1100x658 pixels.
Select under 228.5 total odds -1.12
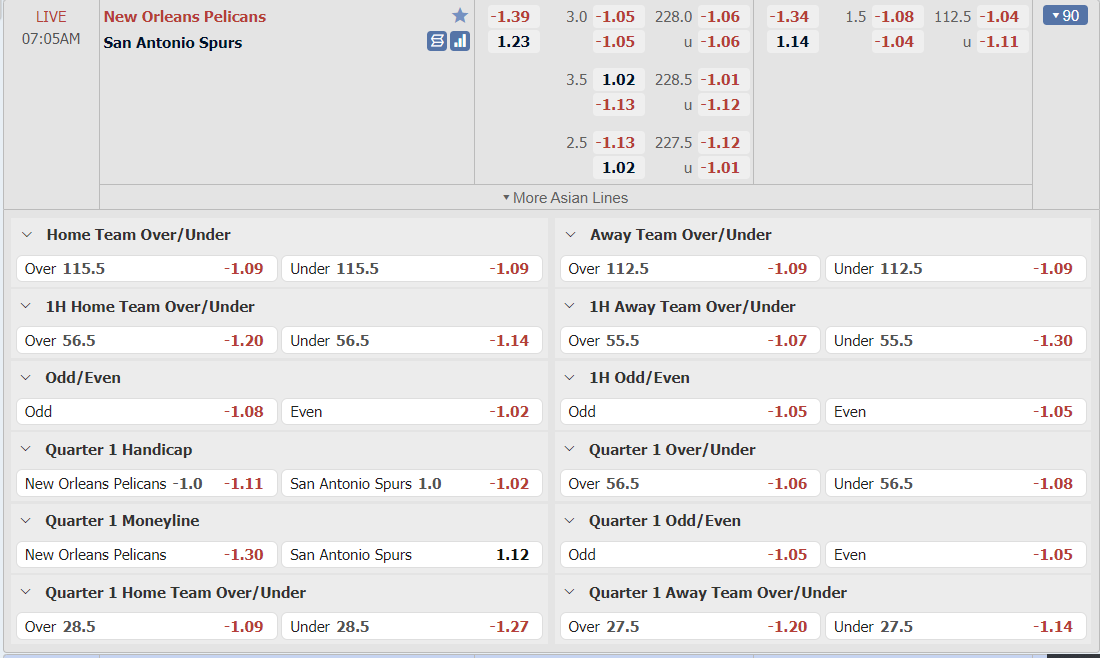tap(723, 105)
